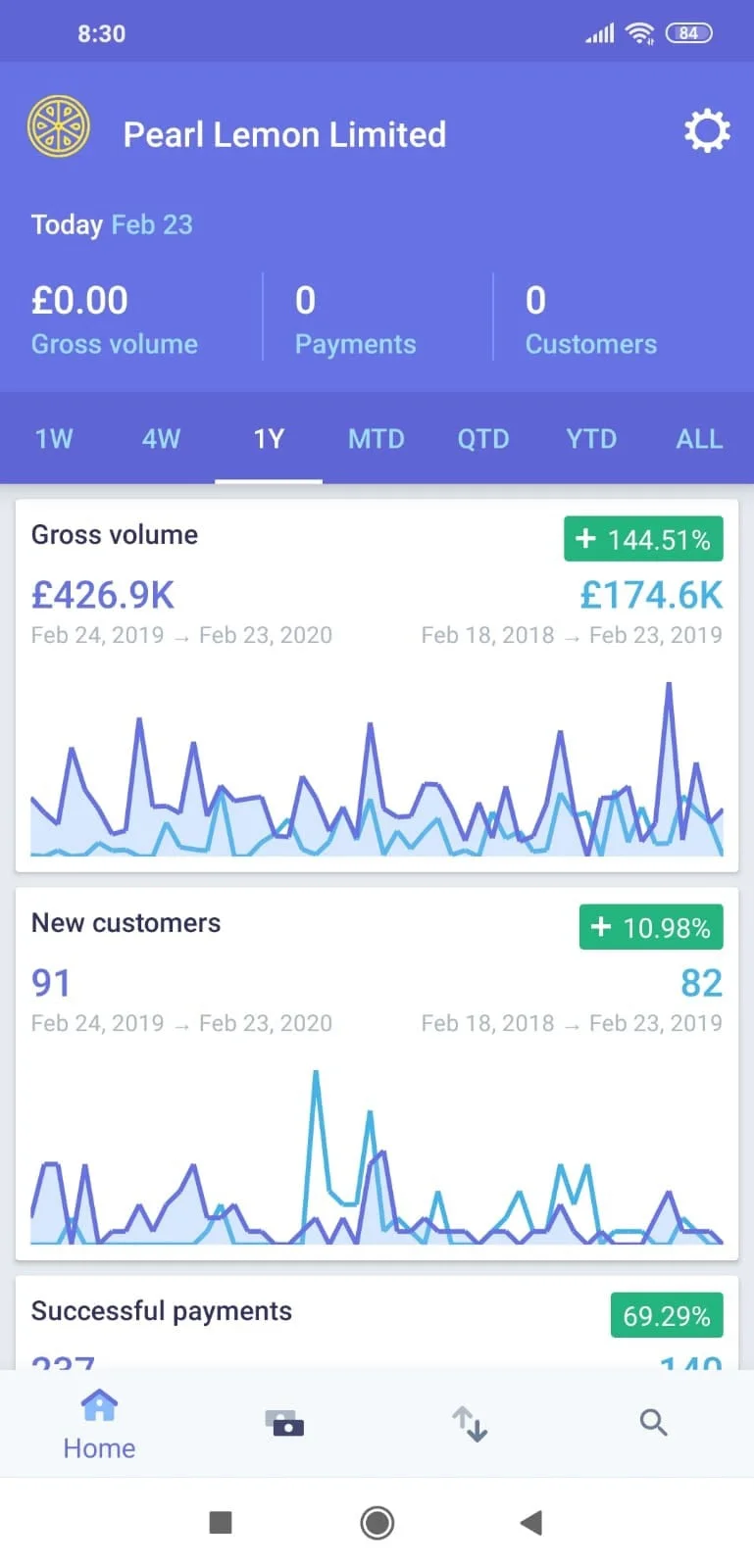Viewport: 754px width, 1568px height.
Task: Open the Gross volume line chart
Action: pyautogui.click(x=377, y=769)
